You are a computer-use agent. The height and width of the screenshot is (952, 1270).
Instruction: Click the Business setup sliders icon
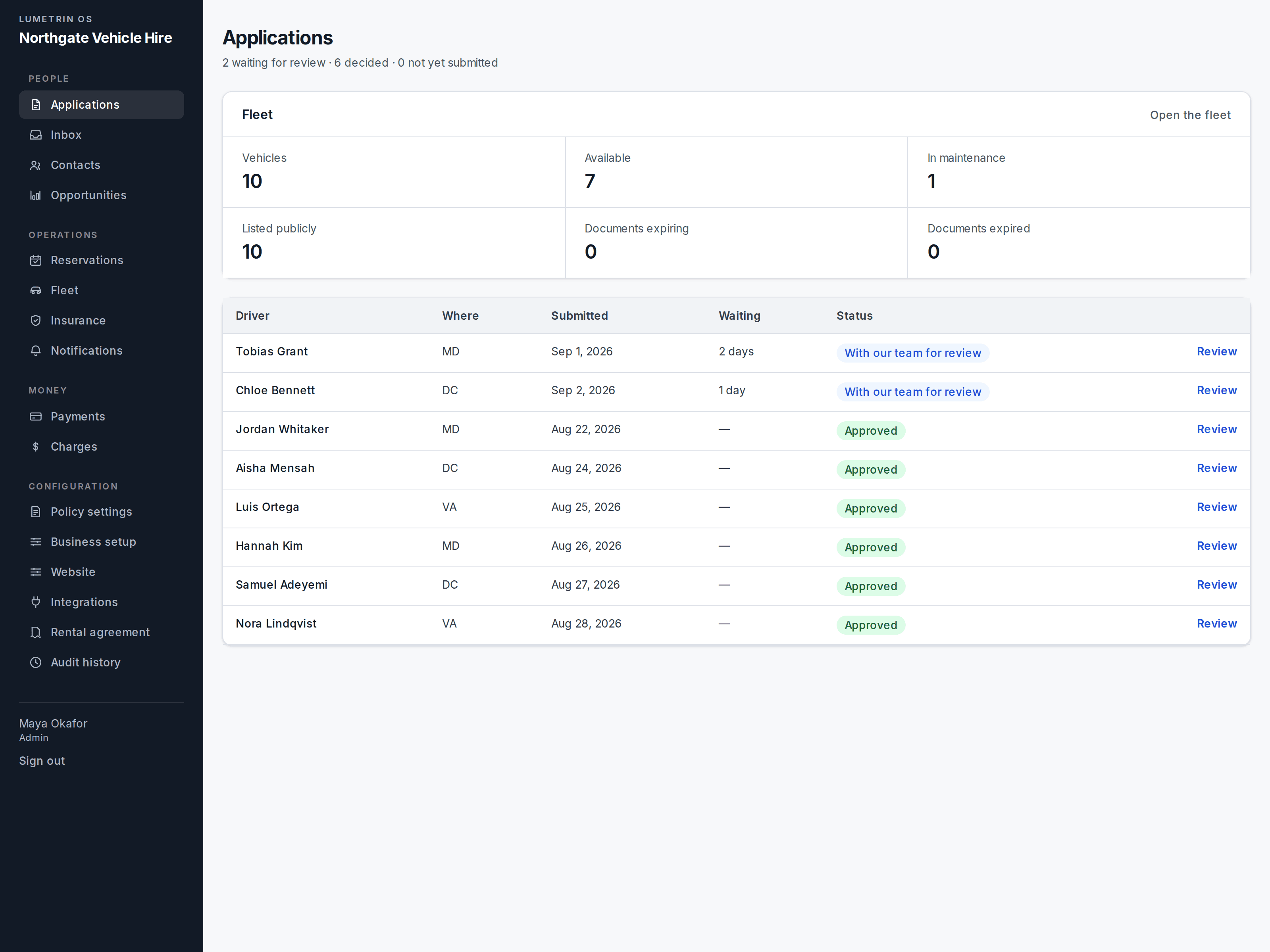coord(36,542)
